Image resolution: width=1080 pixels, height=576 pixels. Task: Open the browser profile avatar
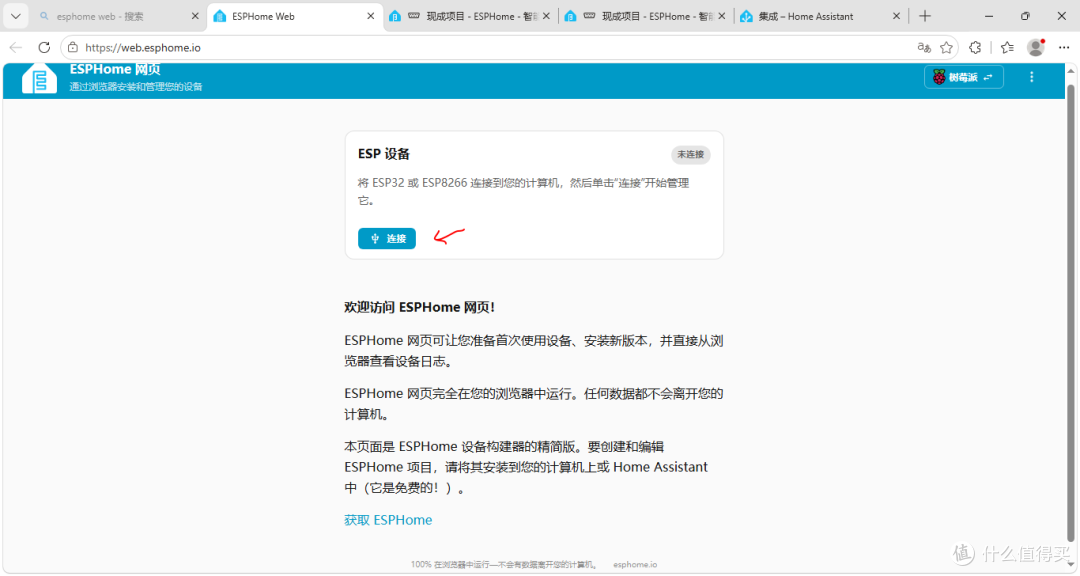coord(1035,48)
